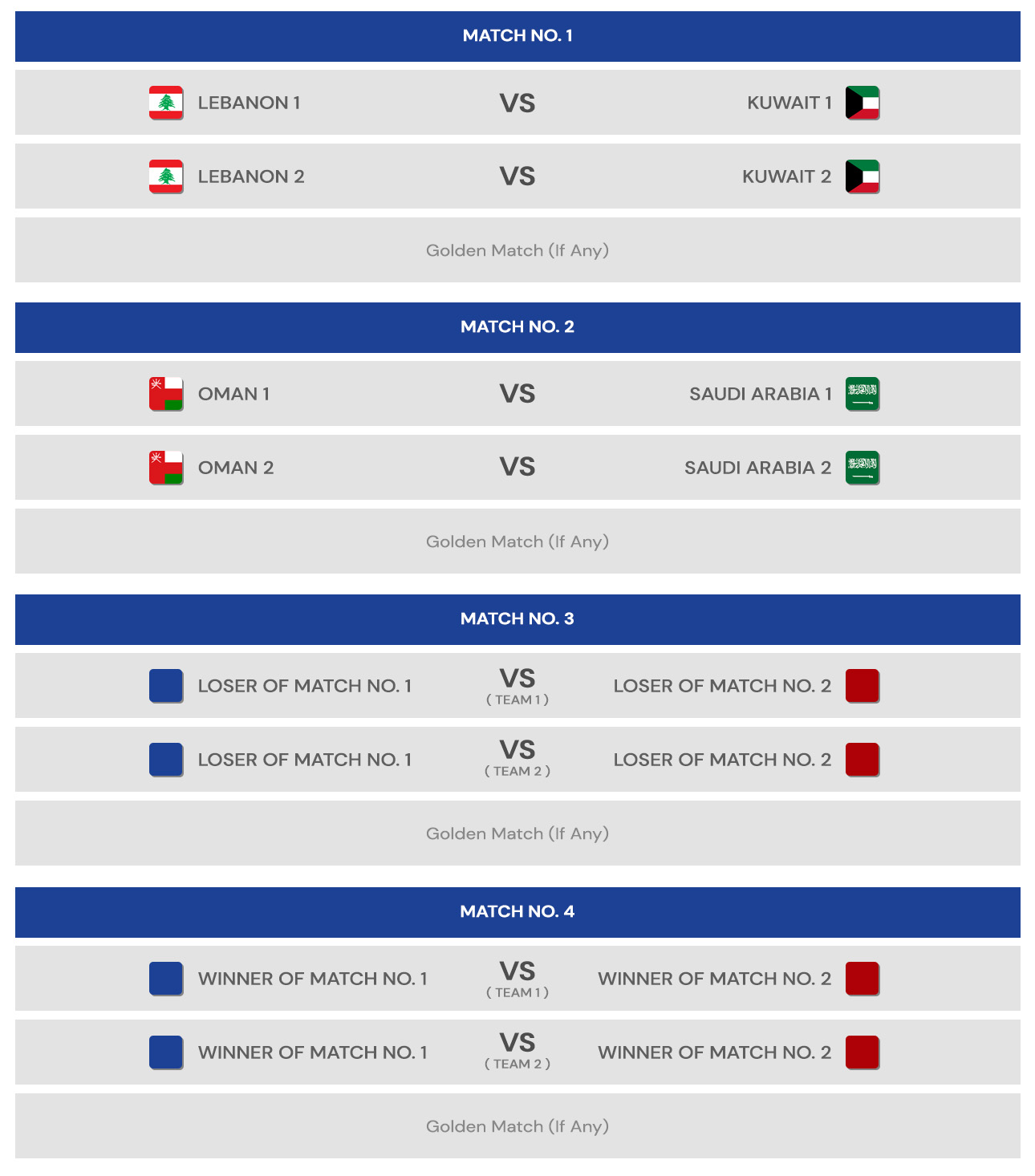Click the Kuwait 1 flag icon
Image resolution: width=1035 pixels, height=1176 pixels.
pos(862,103)
